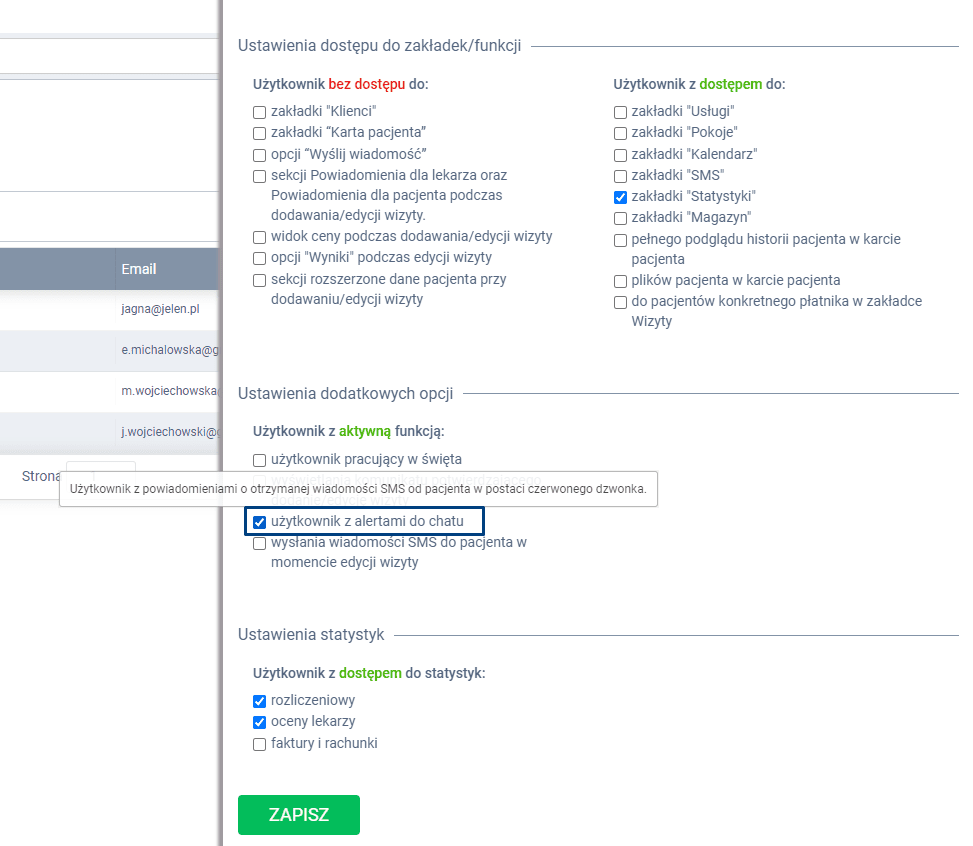Tick the zakładki "Karta pacjenta" checkbox

(259, 133)
